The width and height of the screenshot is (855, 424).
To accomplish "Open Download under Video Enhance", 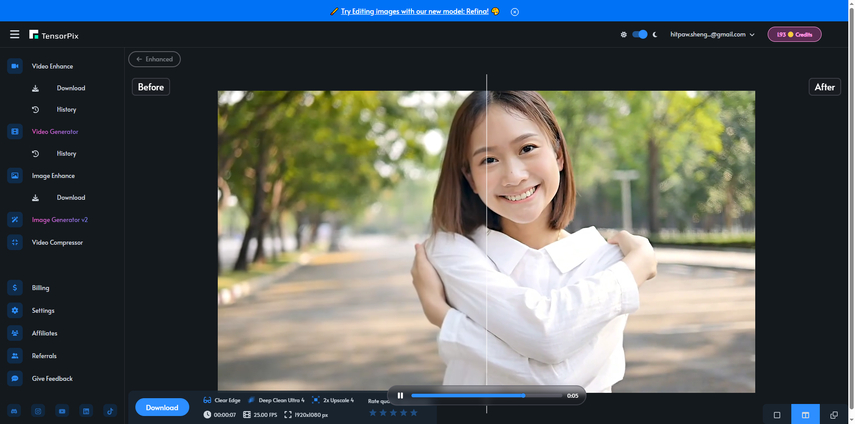I will pyautogui.click(x=71, y=88).
